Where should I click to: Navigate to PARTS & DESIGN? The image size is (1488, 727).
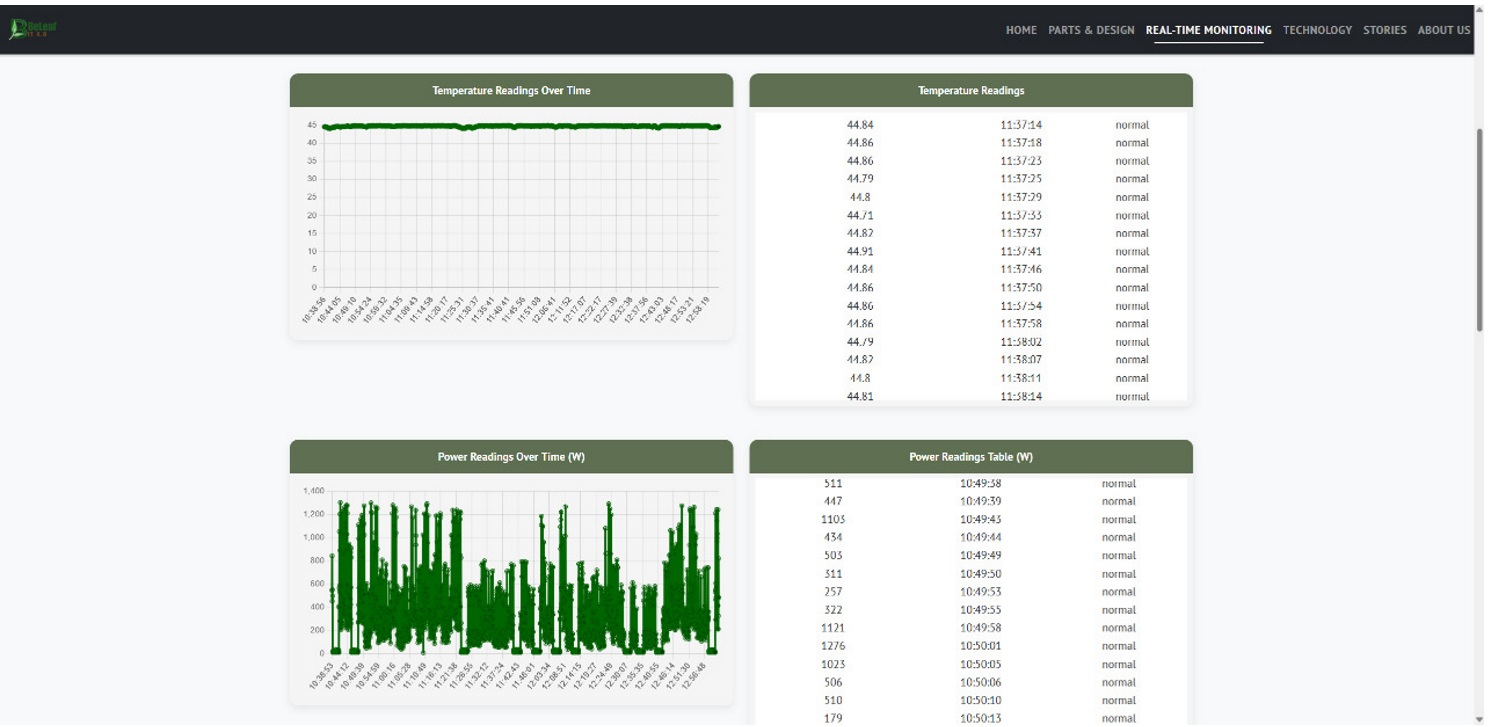1092,30
